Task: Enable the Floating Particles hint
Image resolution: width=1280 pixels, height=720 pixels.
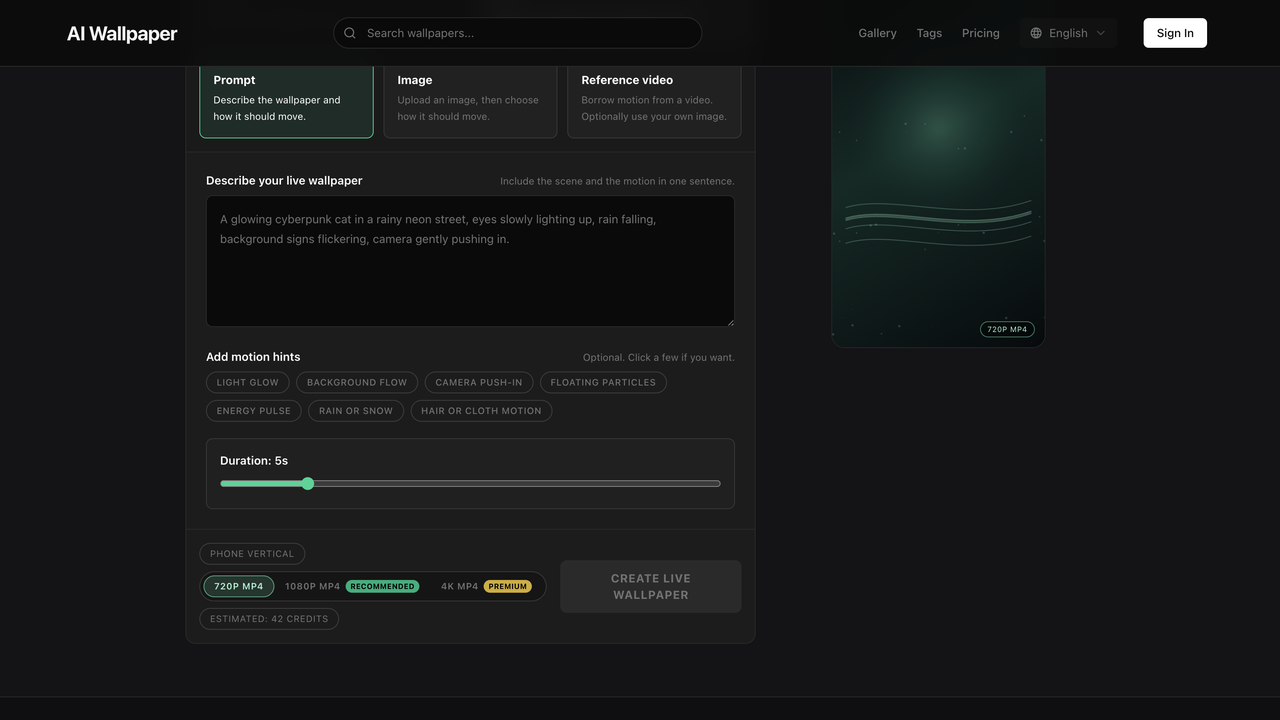Action: (603, 382)
